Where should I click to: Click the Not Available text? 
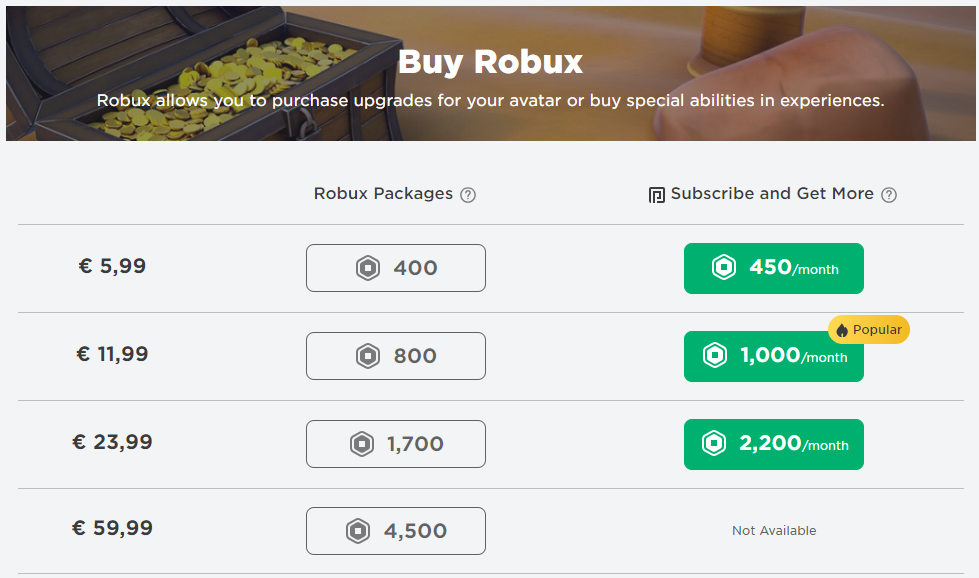coord(774,531)
